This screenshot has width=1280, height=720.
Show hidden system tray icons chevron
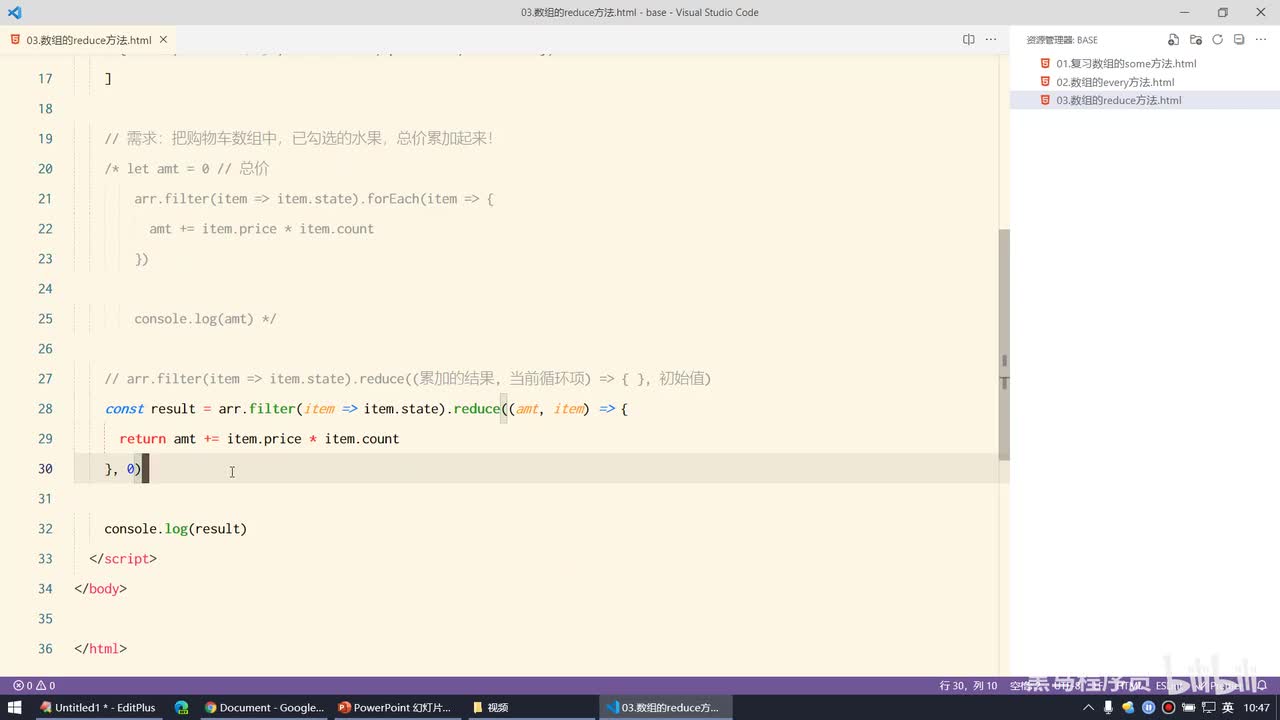click(1089, 707)
